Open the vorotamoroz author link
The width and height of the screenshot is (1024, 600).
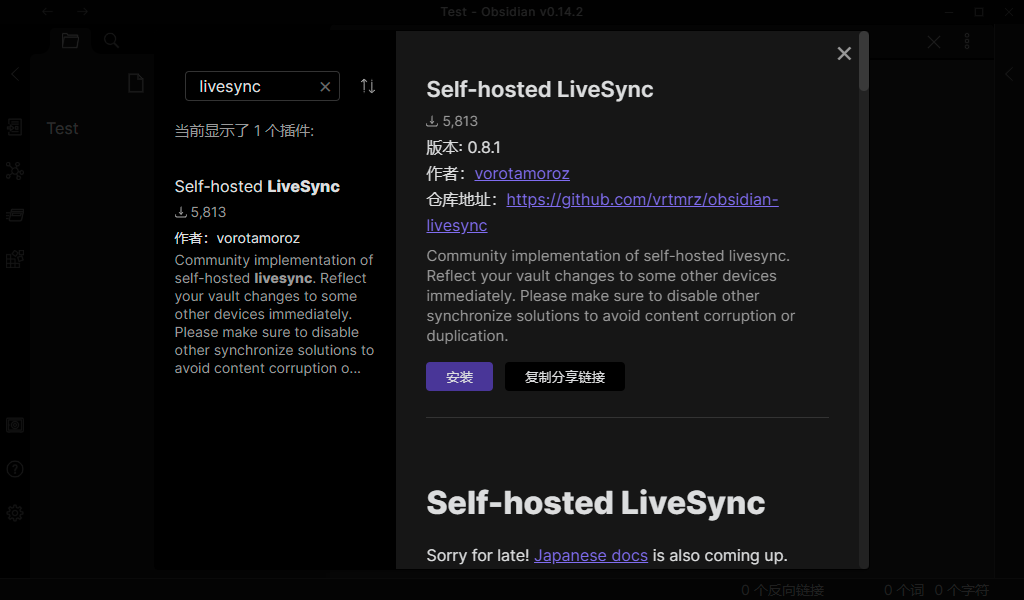[x=522, y=173]
